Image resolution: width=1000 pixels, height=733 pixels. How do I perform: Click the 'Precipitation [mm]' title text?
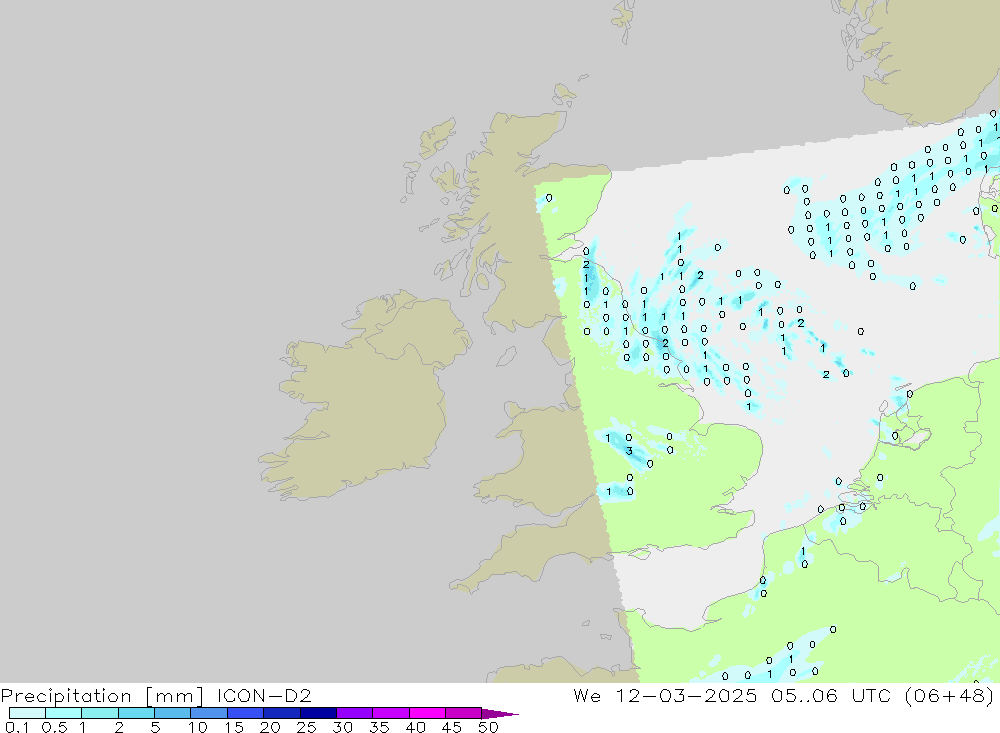pyautogui.click(x=102, y=696)
